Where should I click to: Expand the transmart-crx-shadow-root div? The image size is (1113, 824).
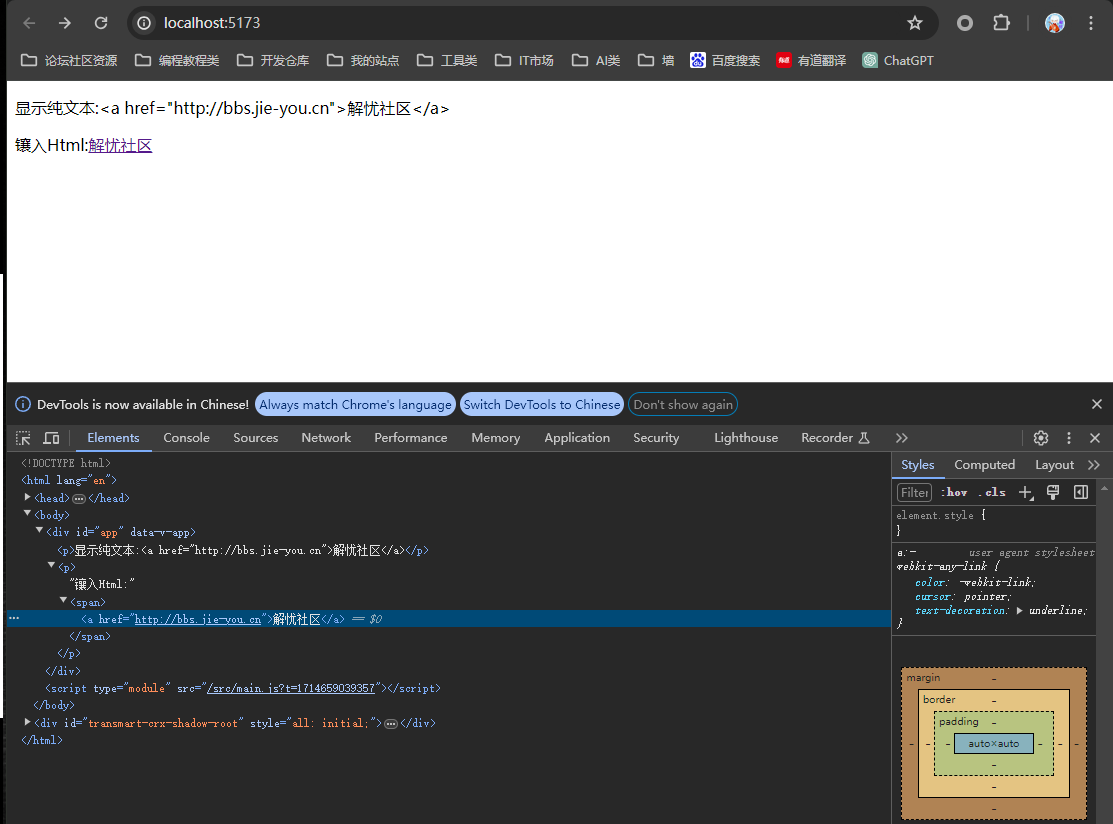click(x=28, y=722)
